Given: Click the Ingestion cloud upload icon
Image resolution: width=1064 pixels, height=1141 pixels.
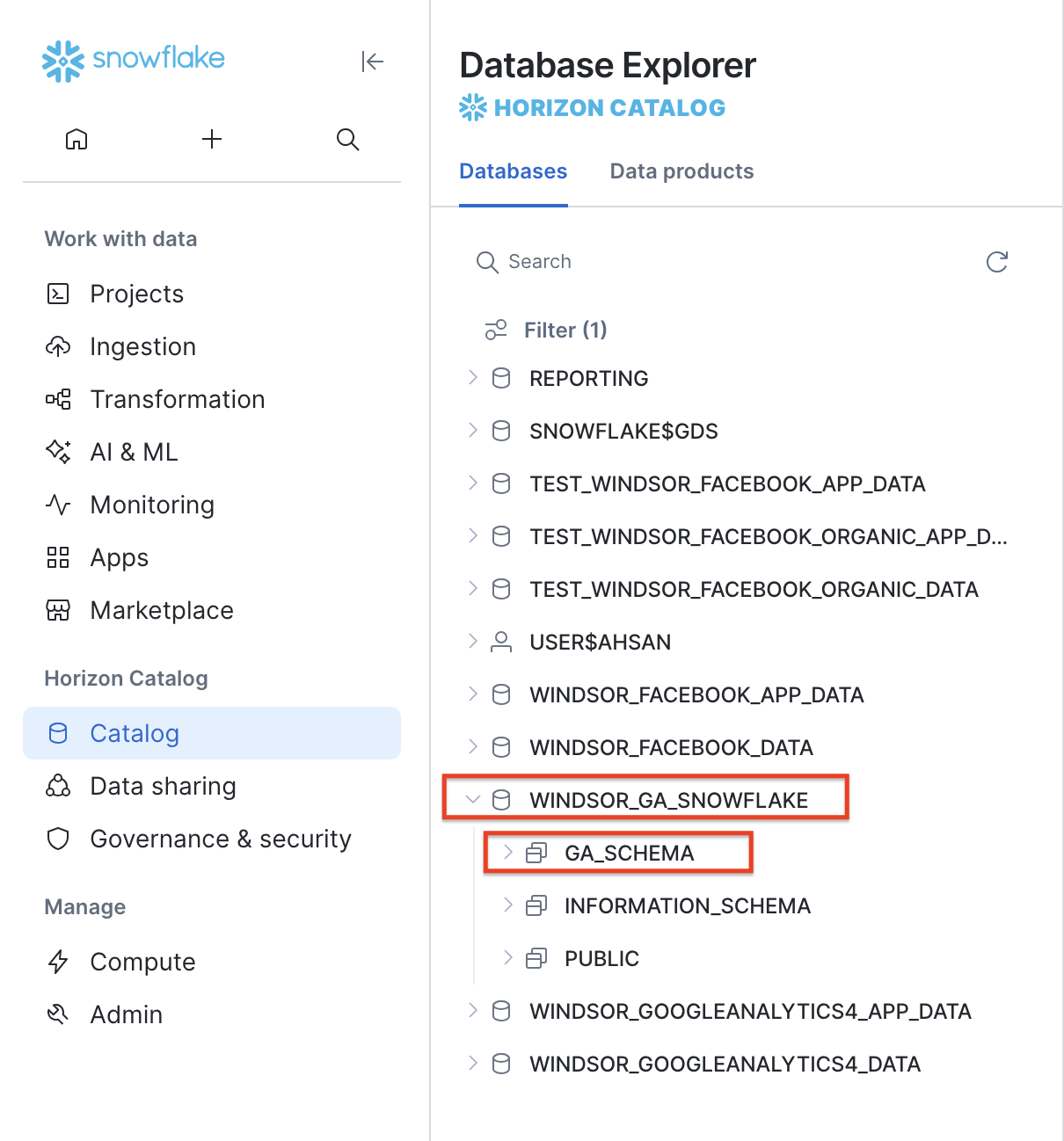Looking at the screenshot, I should click(x=58, y=346).
